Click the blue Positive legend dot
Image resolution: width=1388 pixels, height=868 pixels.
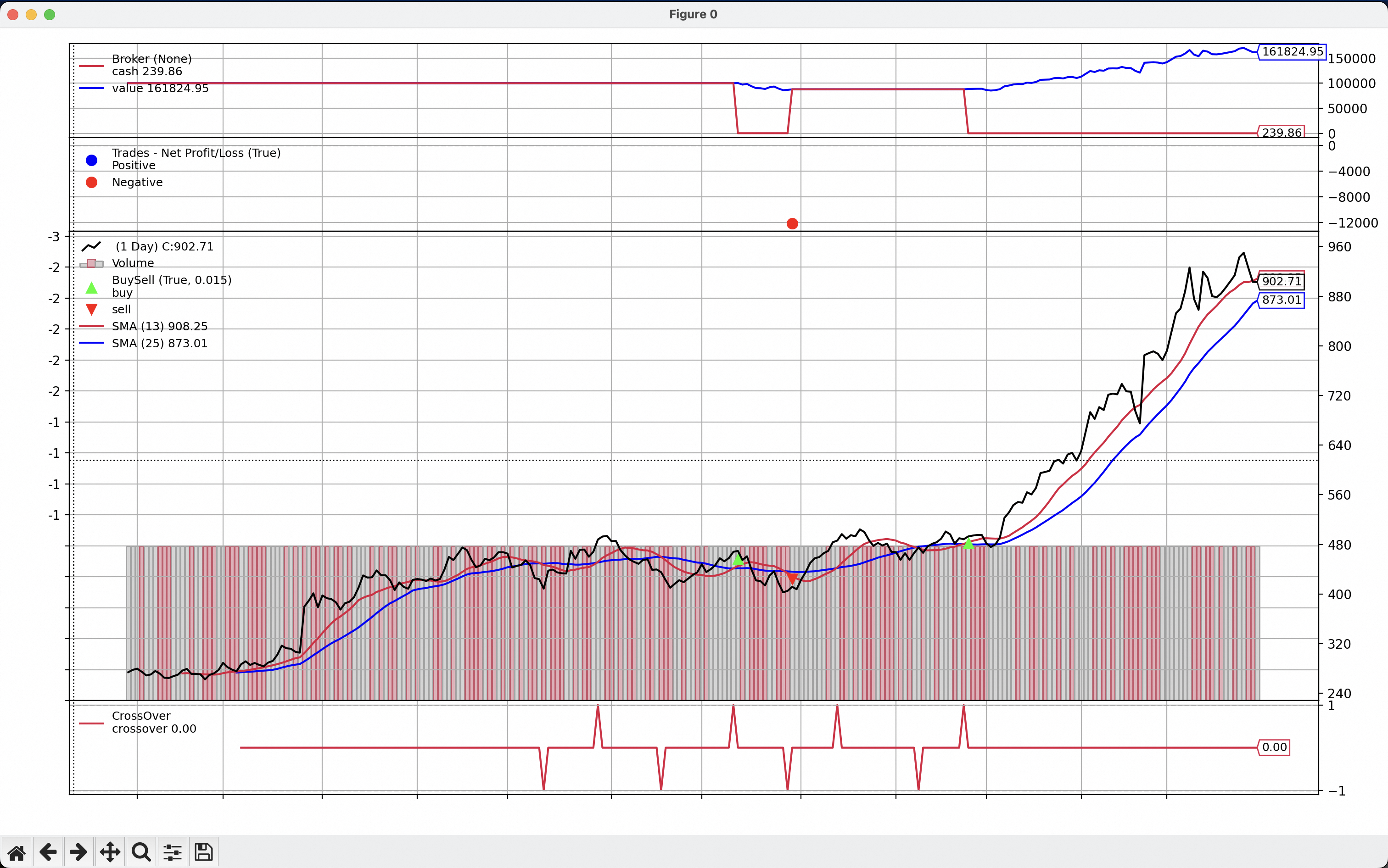(91, 160)
